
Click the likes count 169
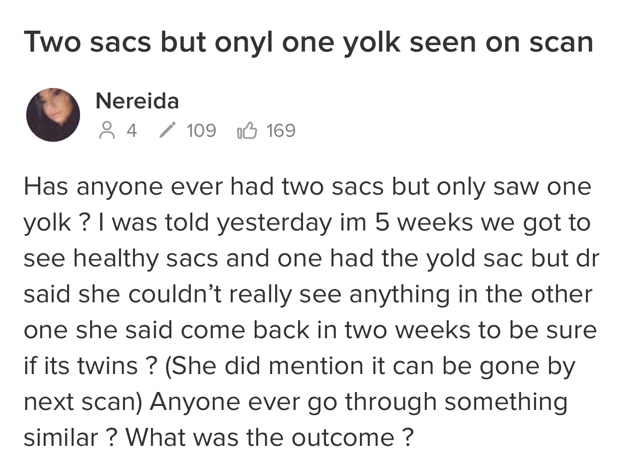[x=281, y=131]
